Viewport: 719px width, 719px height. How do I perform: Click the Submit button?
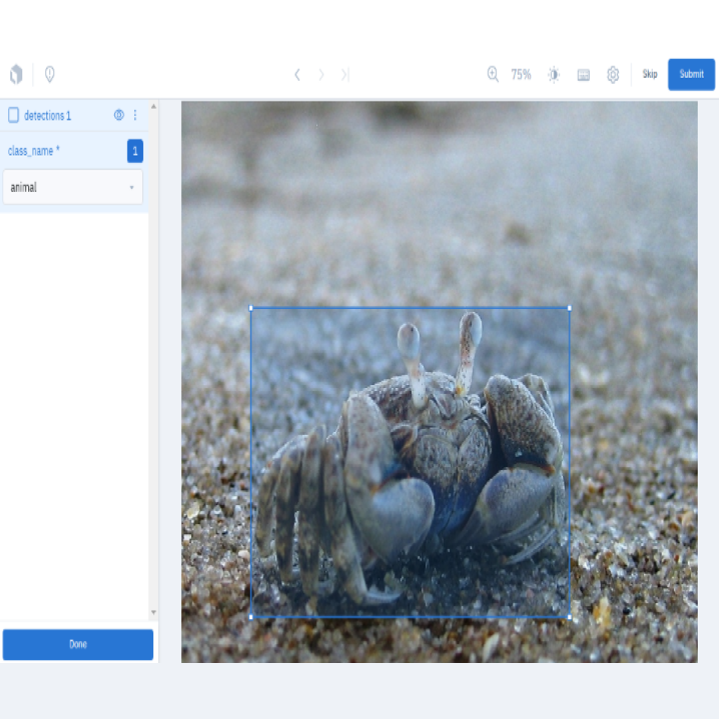click(x=691, y=74)
